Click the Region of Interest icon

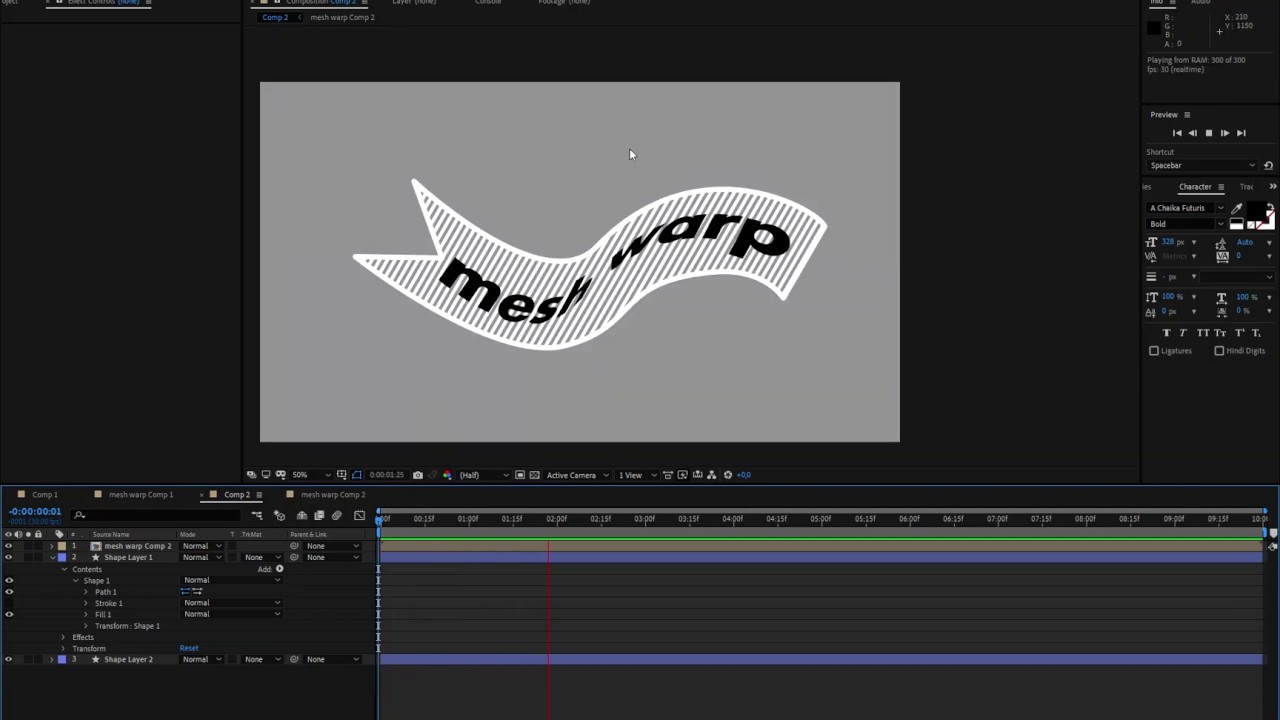[520, 475]
